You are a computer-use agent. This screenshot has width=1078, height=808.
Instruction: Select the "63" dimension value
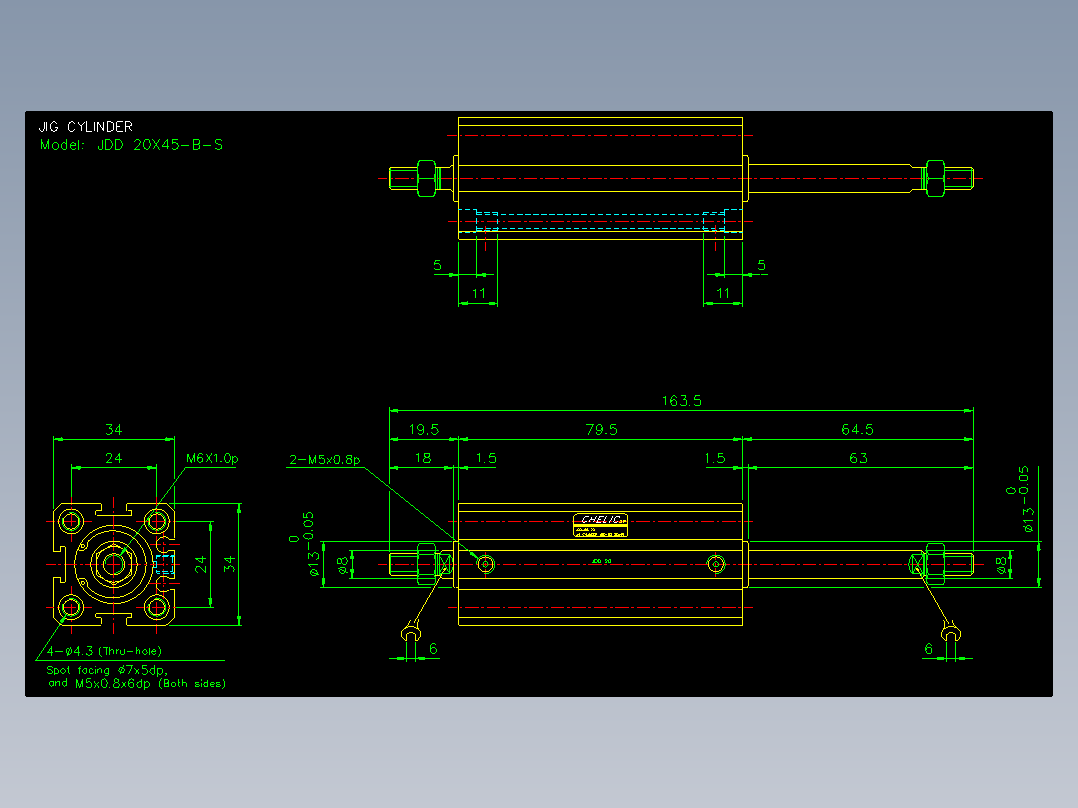click(x=858, y=458)
